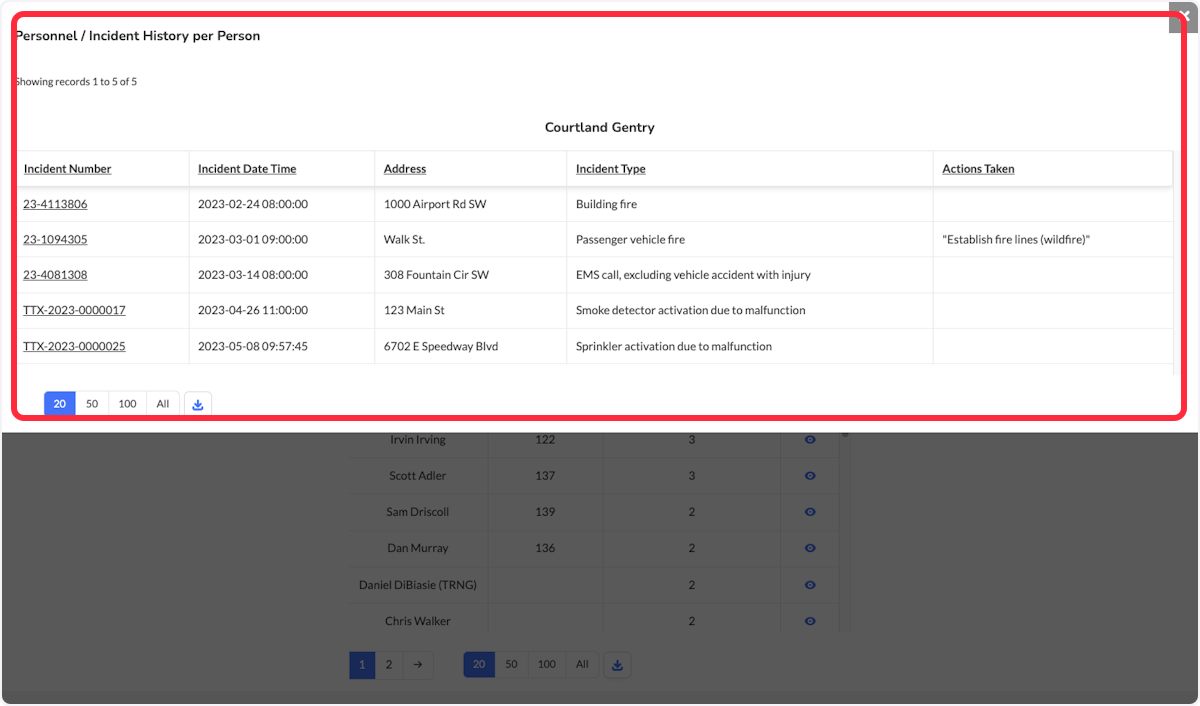Sort by Incident Type column
1200x706 pixels.
(x=611, y=169)
